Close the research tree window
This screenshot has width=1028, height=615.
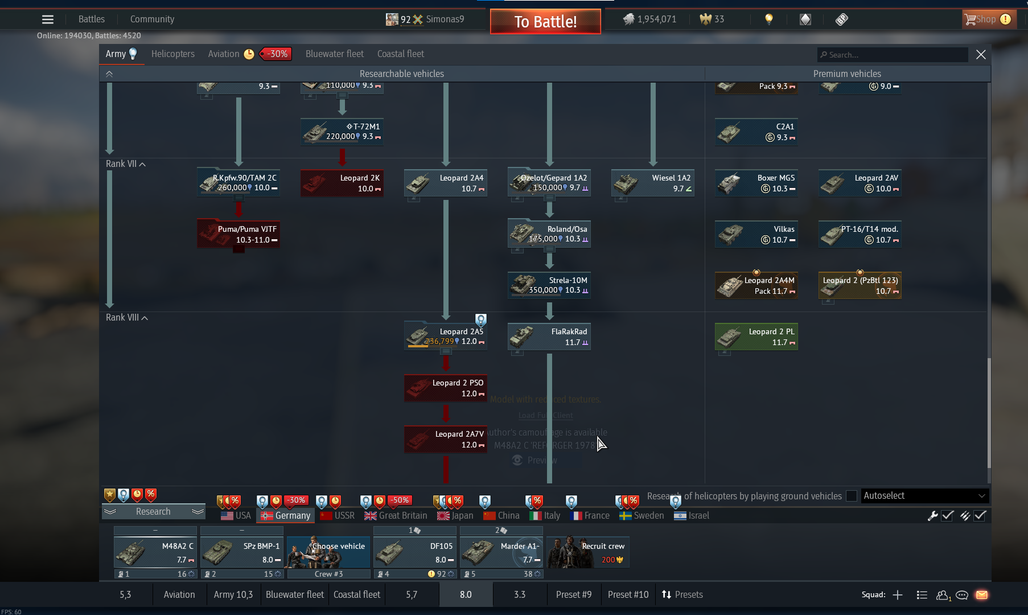(x=981, y=54)
